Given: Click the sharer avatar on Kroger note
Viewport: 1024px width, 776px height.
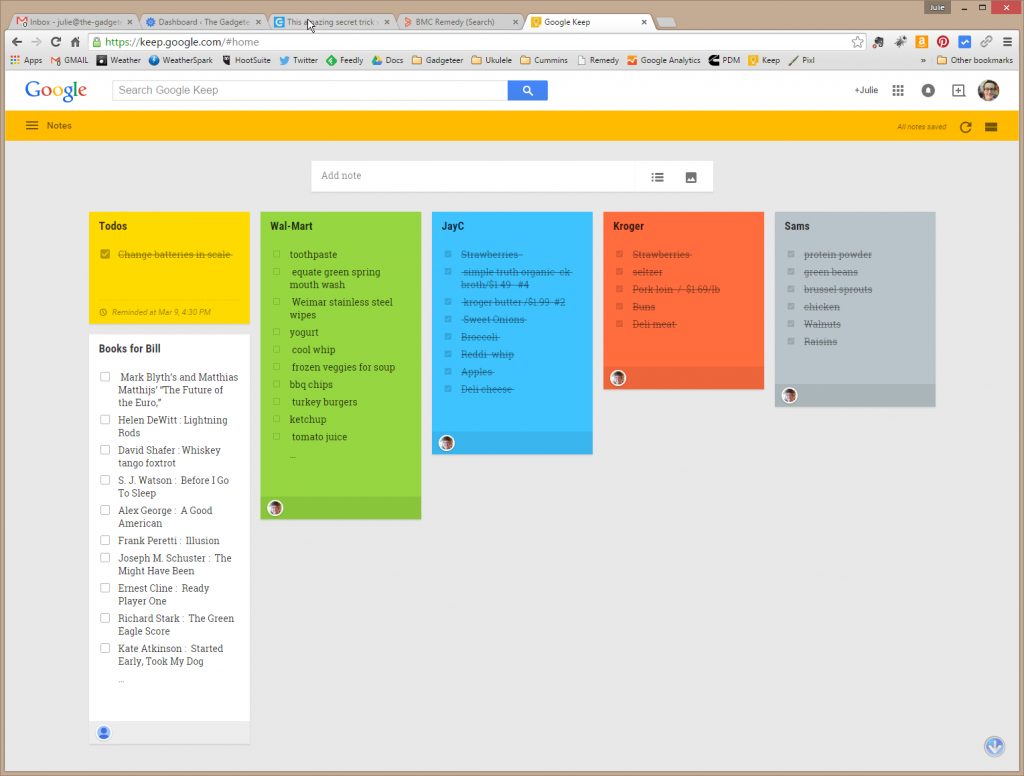Looking at the screenshot, I should tap(618, 378).
